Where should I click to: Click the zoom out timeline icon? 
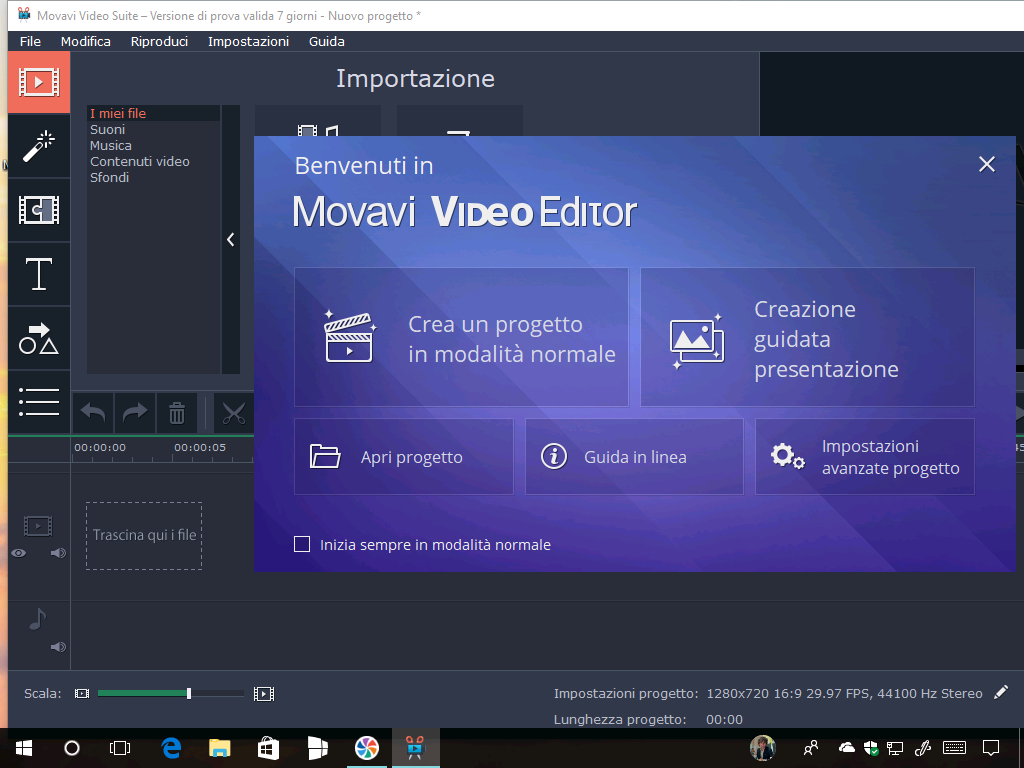pyautogui.click(x=82, y=694)
